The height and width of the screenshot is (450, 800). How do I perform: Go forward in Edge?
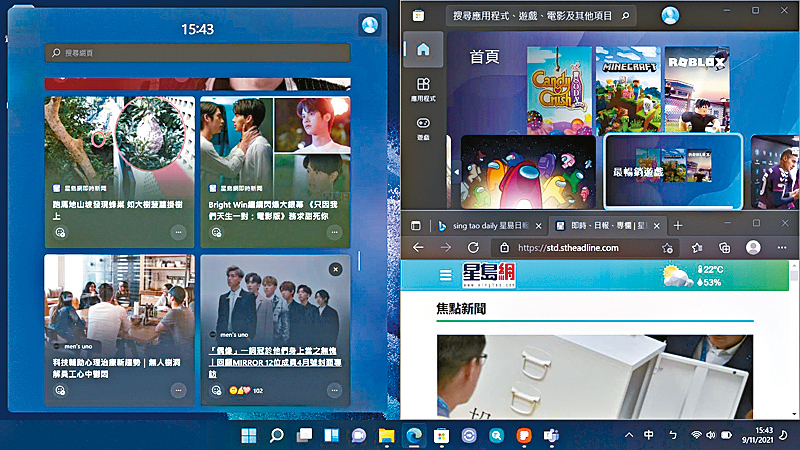click(446, 247)
